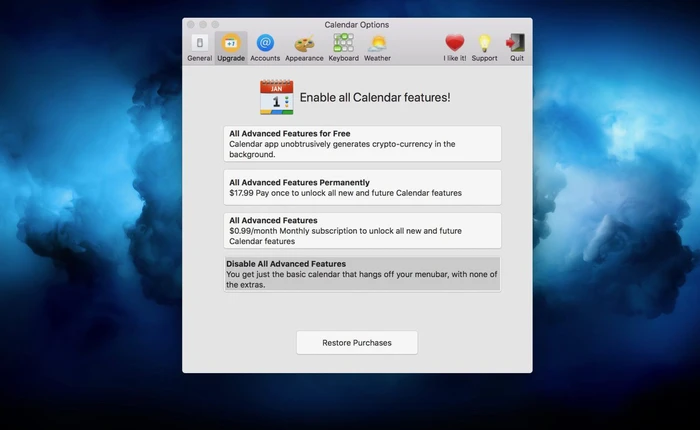Open the Accounts @ icon tab

tap(265, 48)
